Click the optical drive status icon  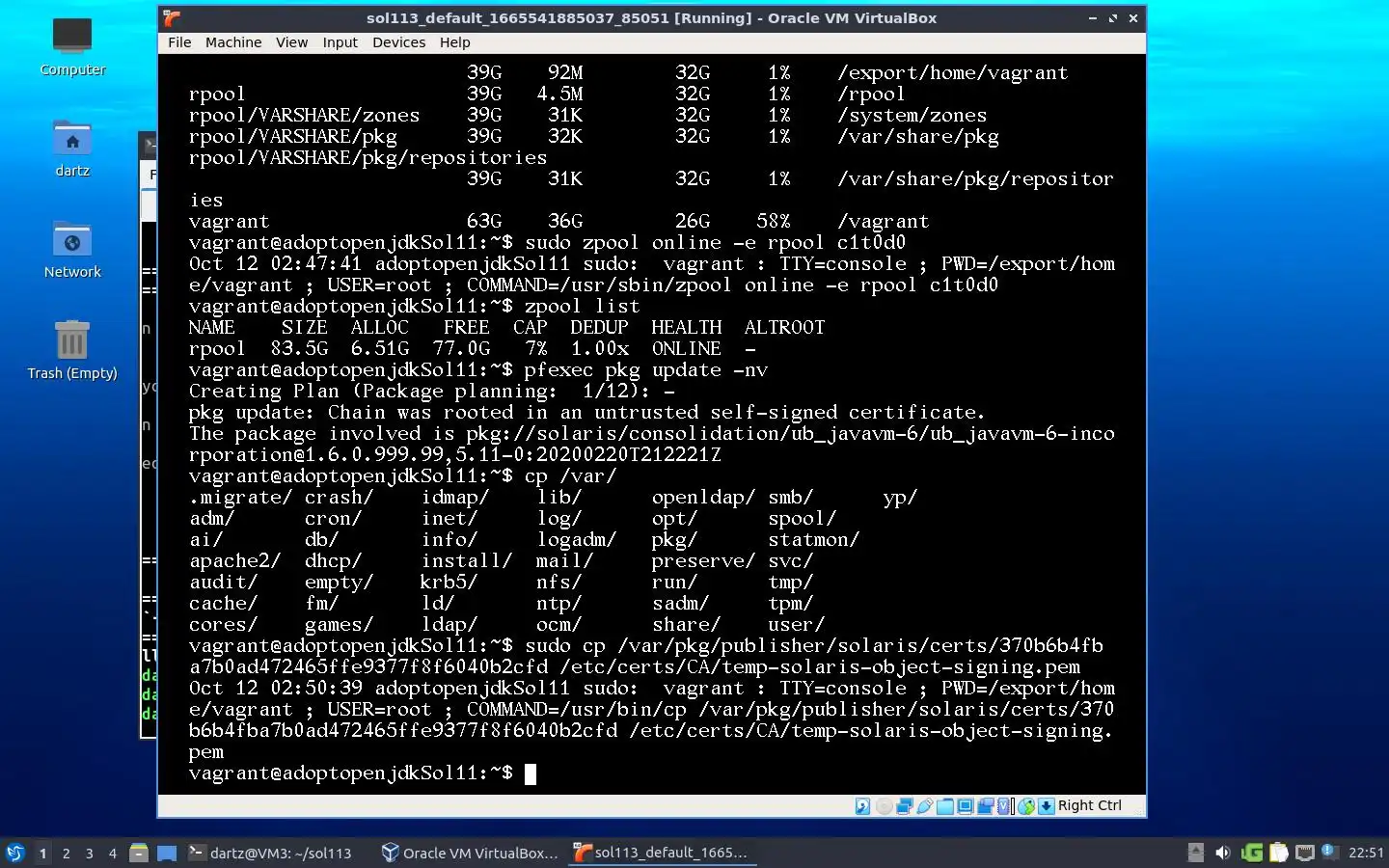[x=885, y=806]
